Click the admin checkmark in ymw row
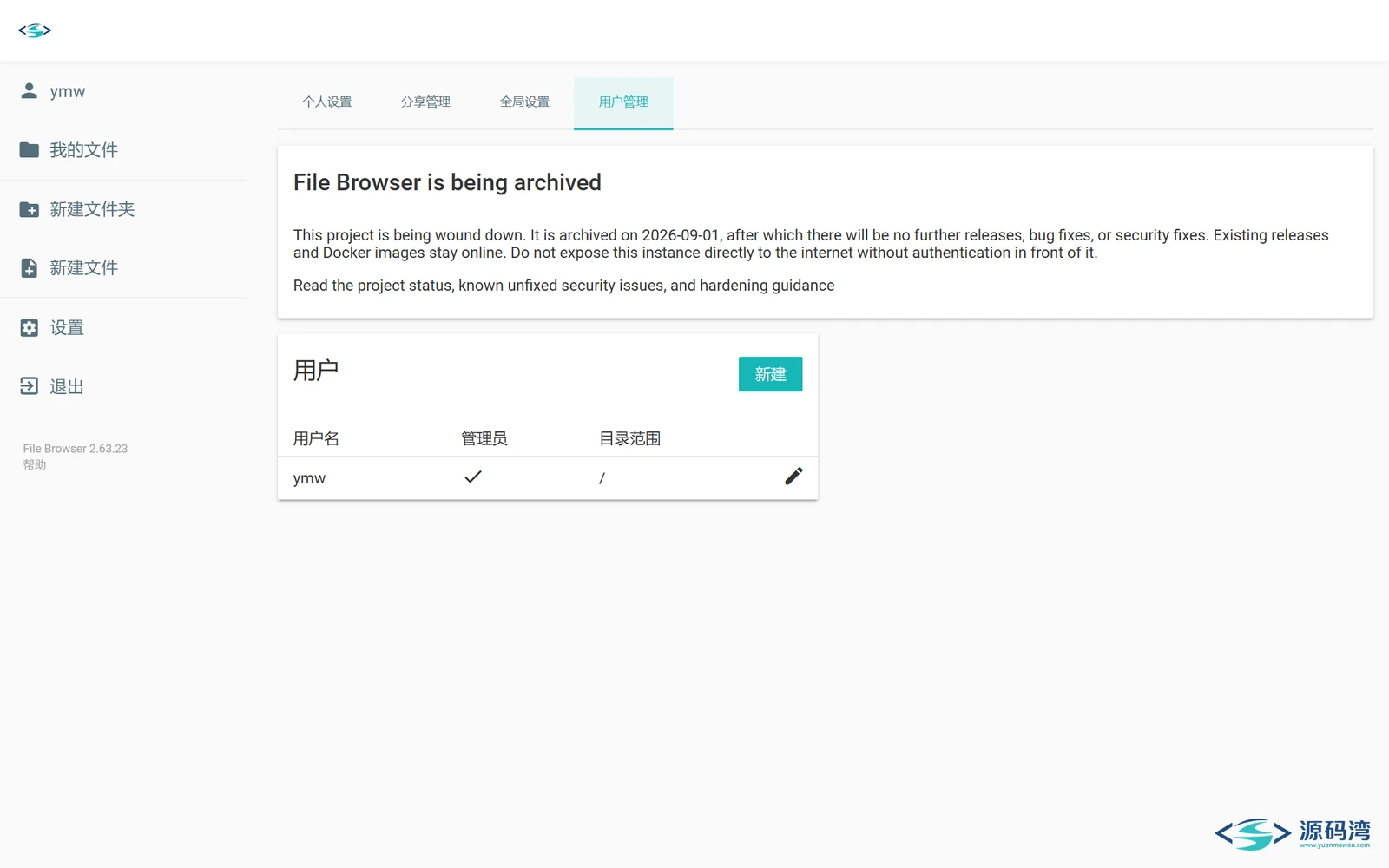The image size is (1389, 868). (473, 477)
